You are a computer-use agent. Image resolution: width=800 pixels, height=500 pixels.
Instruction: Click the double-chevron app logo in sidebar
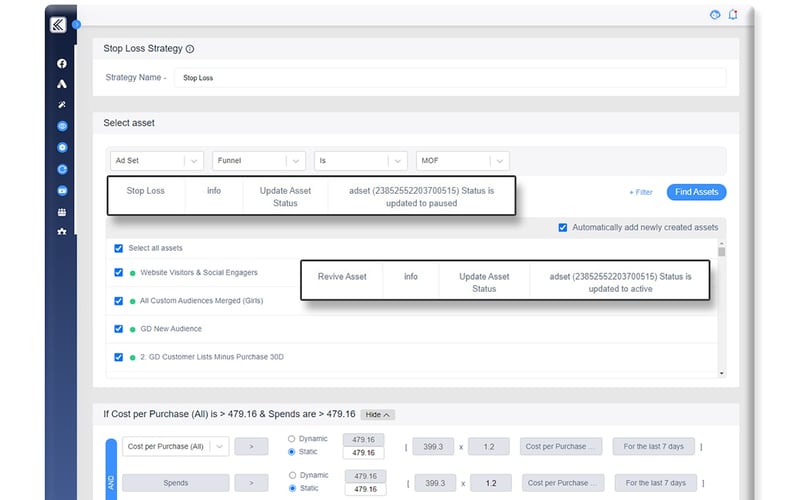[58, 24]
